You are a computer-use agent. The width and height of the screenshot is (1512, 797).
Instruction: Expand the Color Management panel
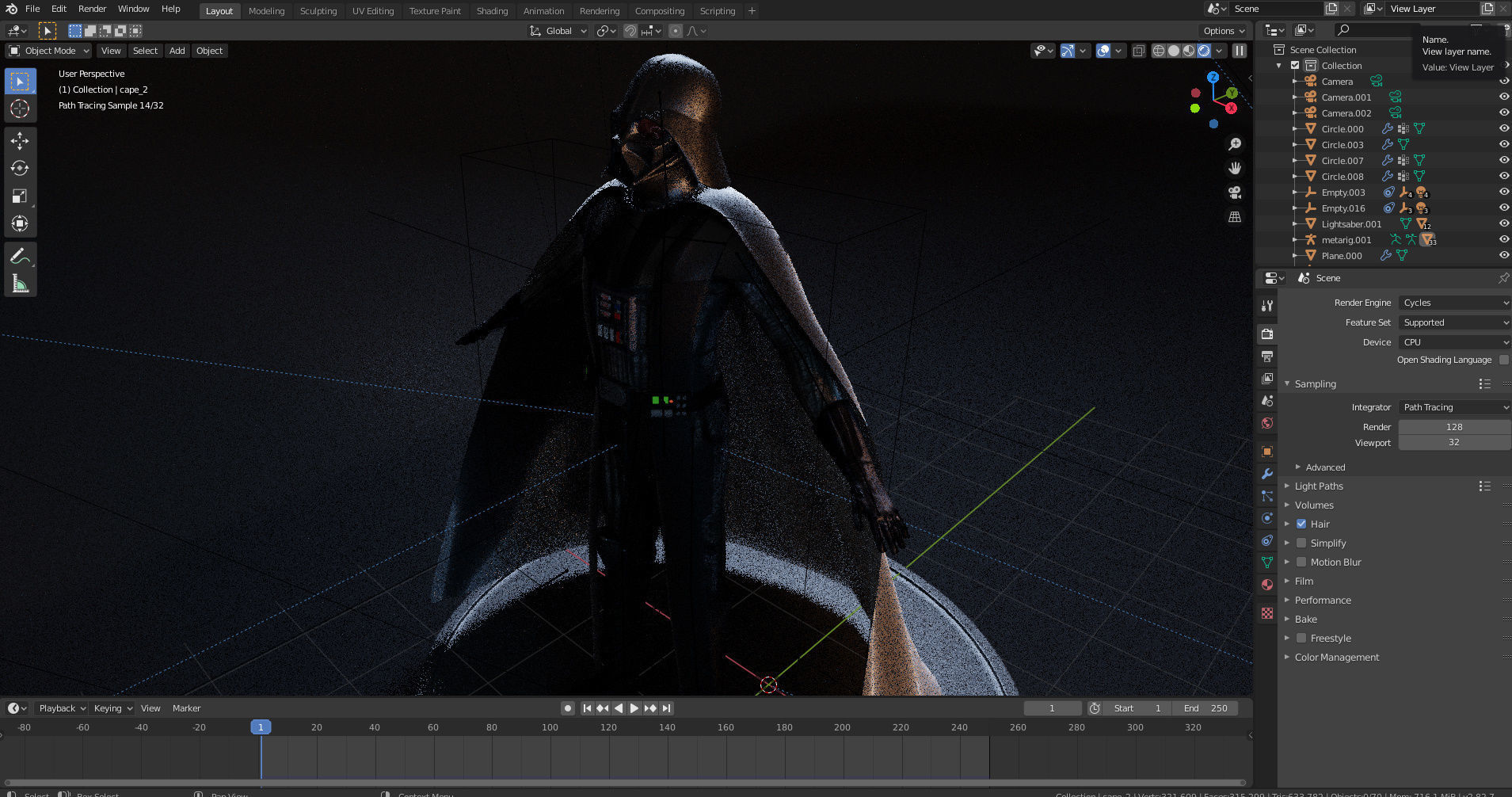[1336, 657]
